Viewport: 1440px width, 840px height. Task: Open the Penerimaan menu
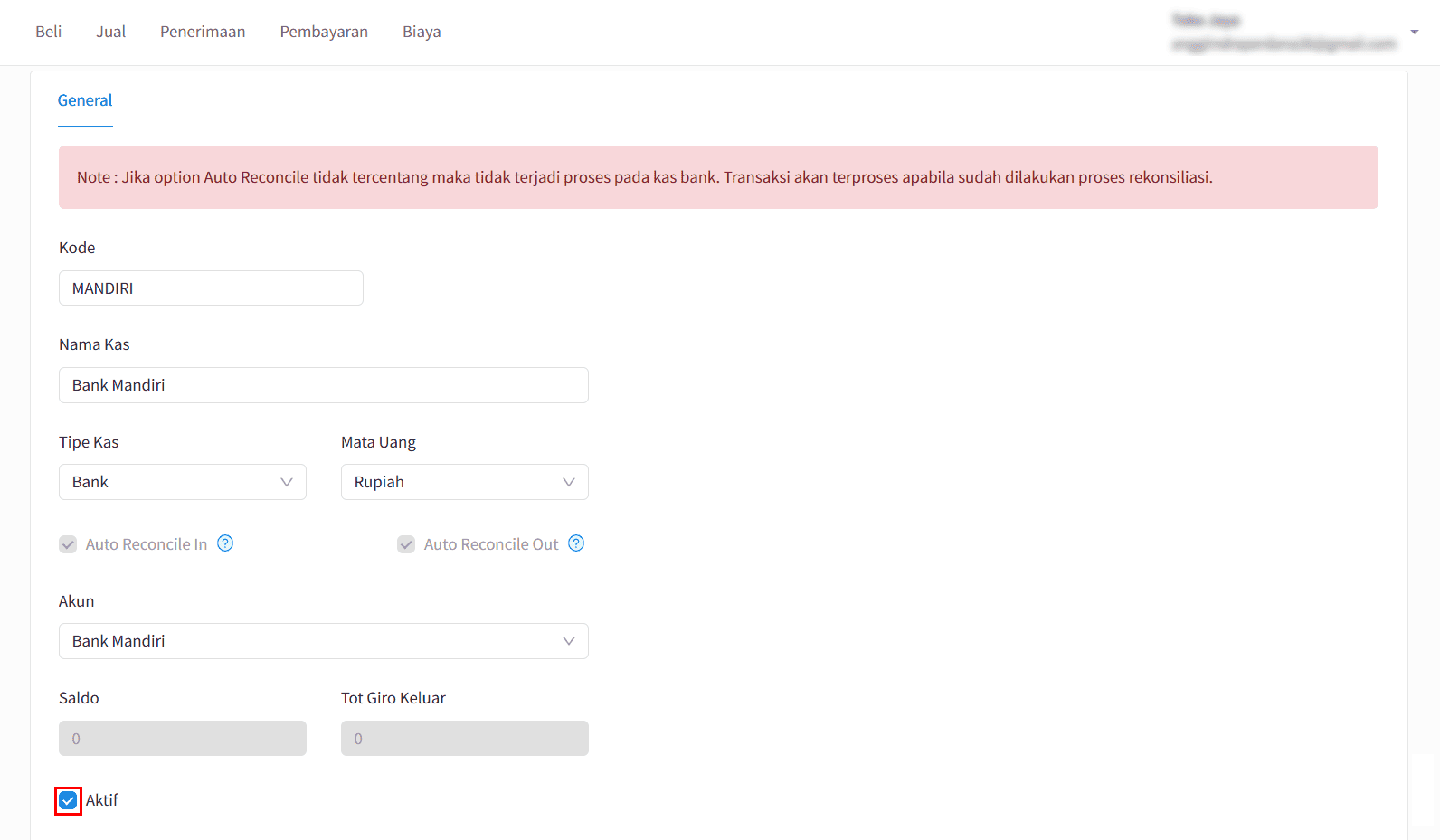click(x=203, y=32)
